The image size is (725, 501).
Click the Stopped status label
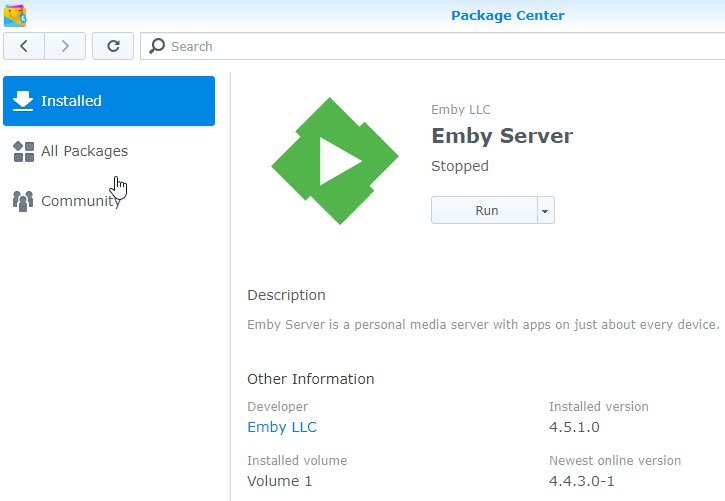click(x=460, y=166)
